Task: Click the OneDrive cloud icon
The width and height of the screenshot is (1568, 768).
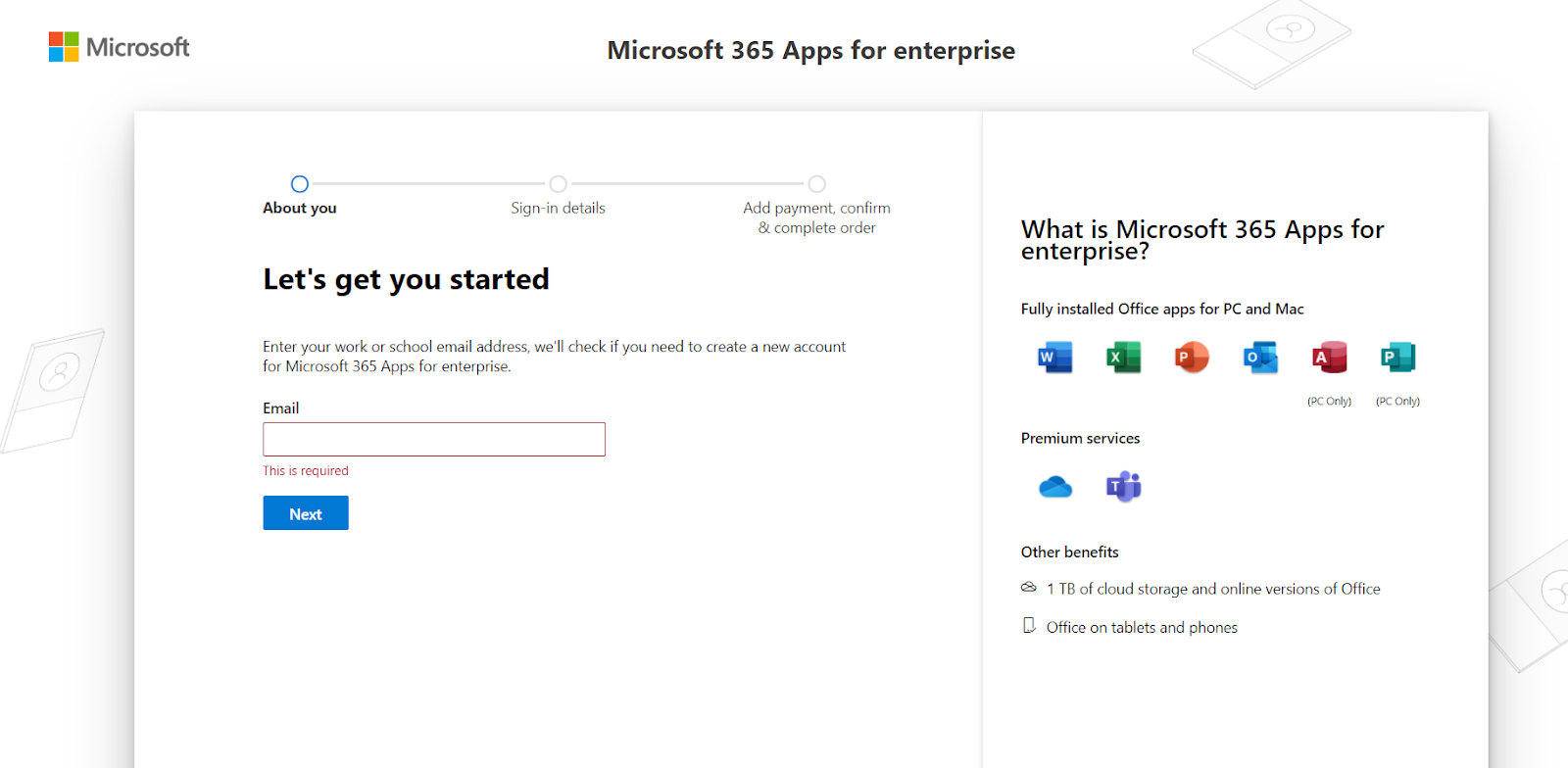Action: pos(1055,487)
